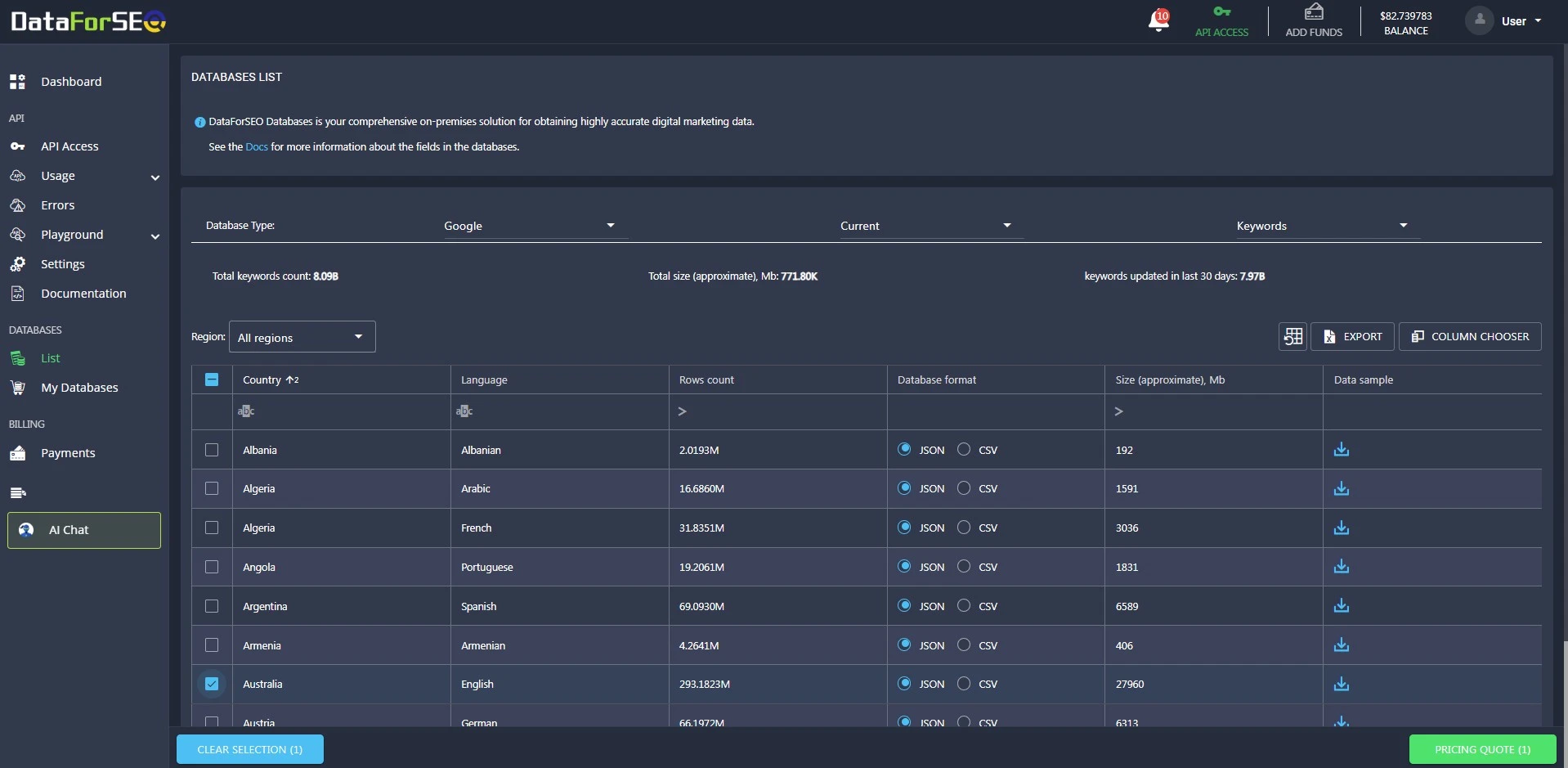Open the All regions dropdown
Viewport: 1568px width, 768px height.
click(302, 337)
